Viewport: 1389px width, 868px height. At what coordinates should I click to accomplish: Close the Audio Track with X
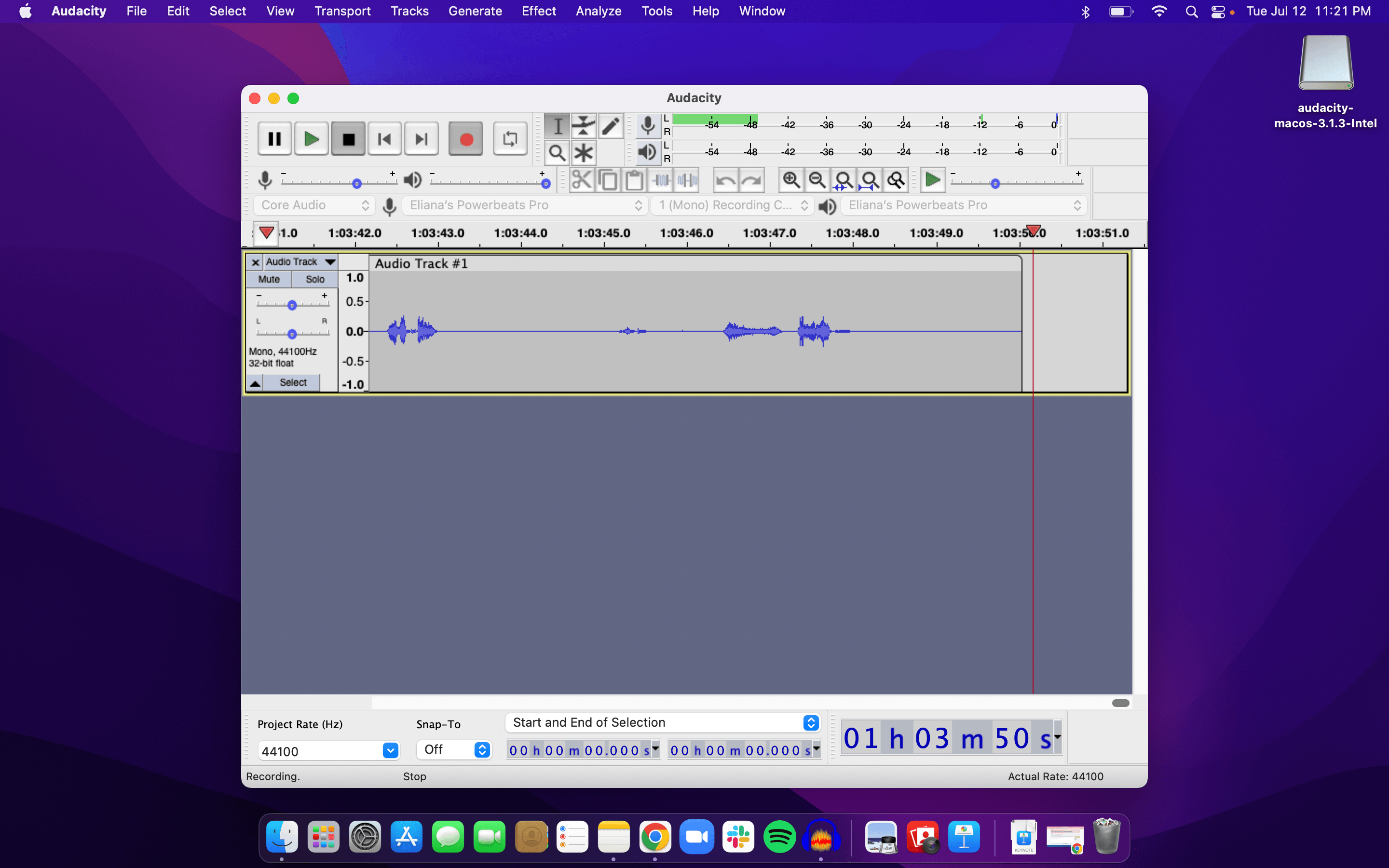(256, 262)
